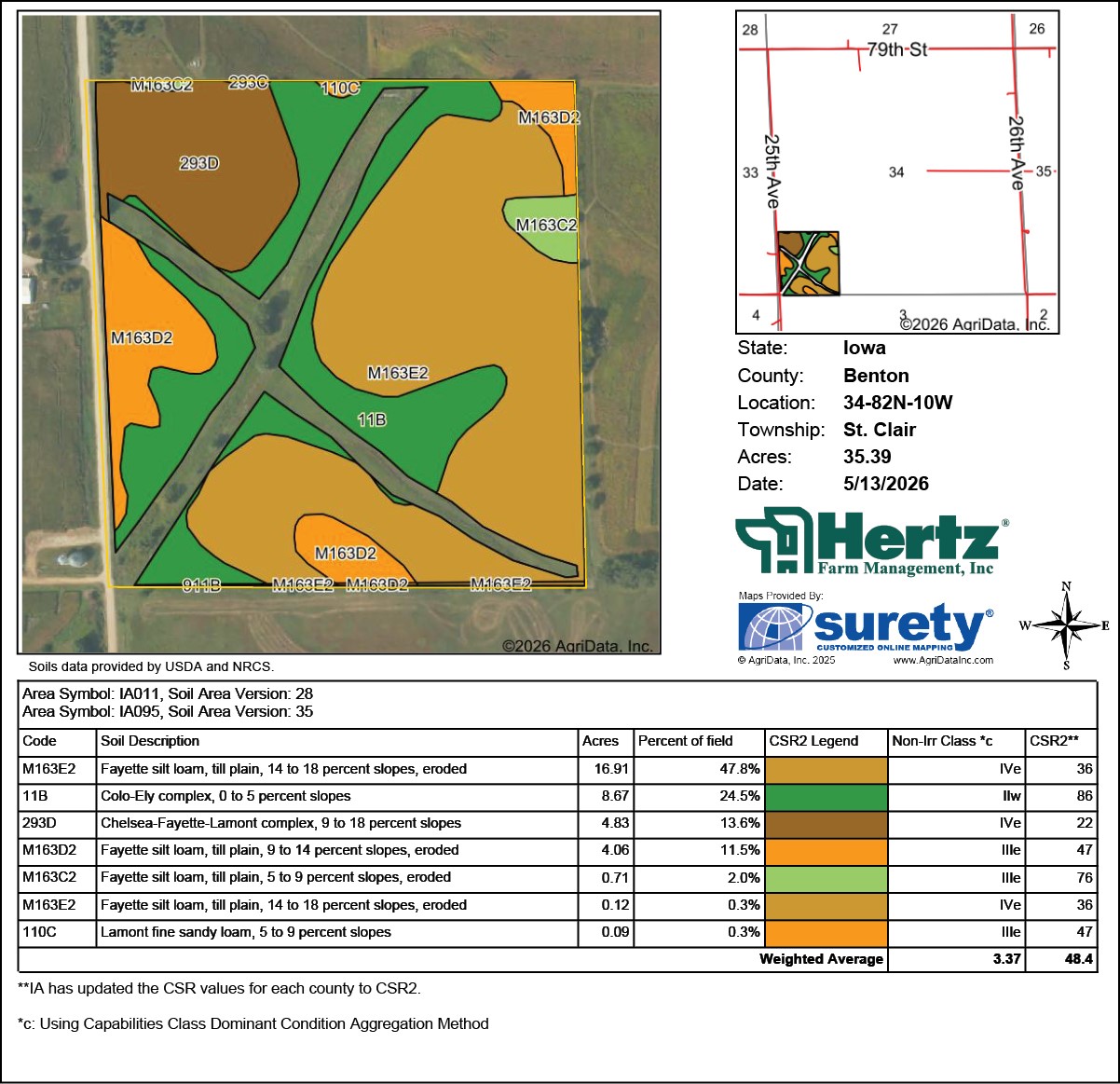
Task: Click the 11B label on the soil map
Action: (x=372, y=420)
